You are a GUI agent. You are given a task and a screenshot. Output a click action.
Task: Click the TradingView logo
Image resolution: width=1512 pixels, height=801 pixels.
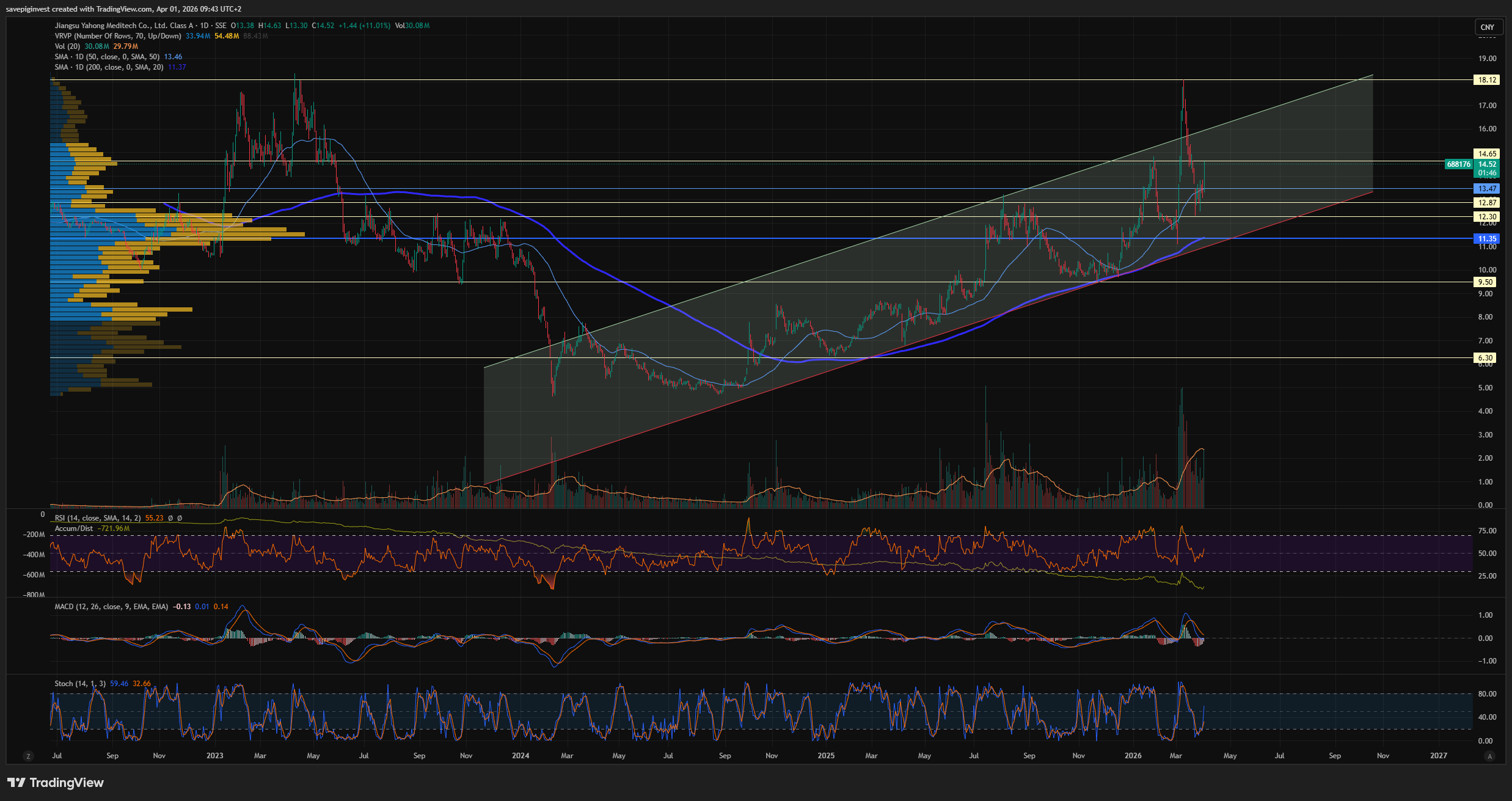(x=56, y=783)
